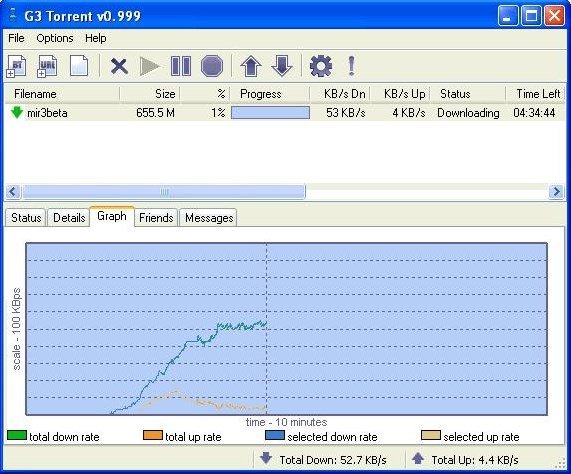Switch to the Details tab

coord(69,218)
